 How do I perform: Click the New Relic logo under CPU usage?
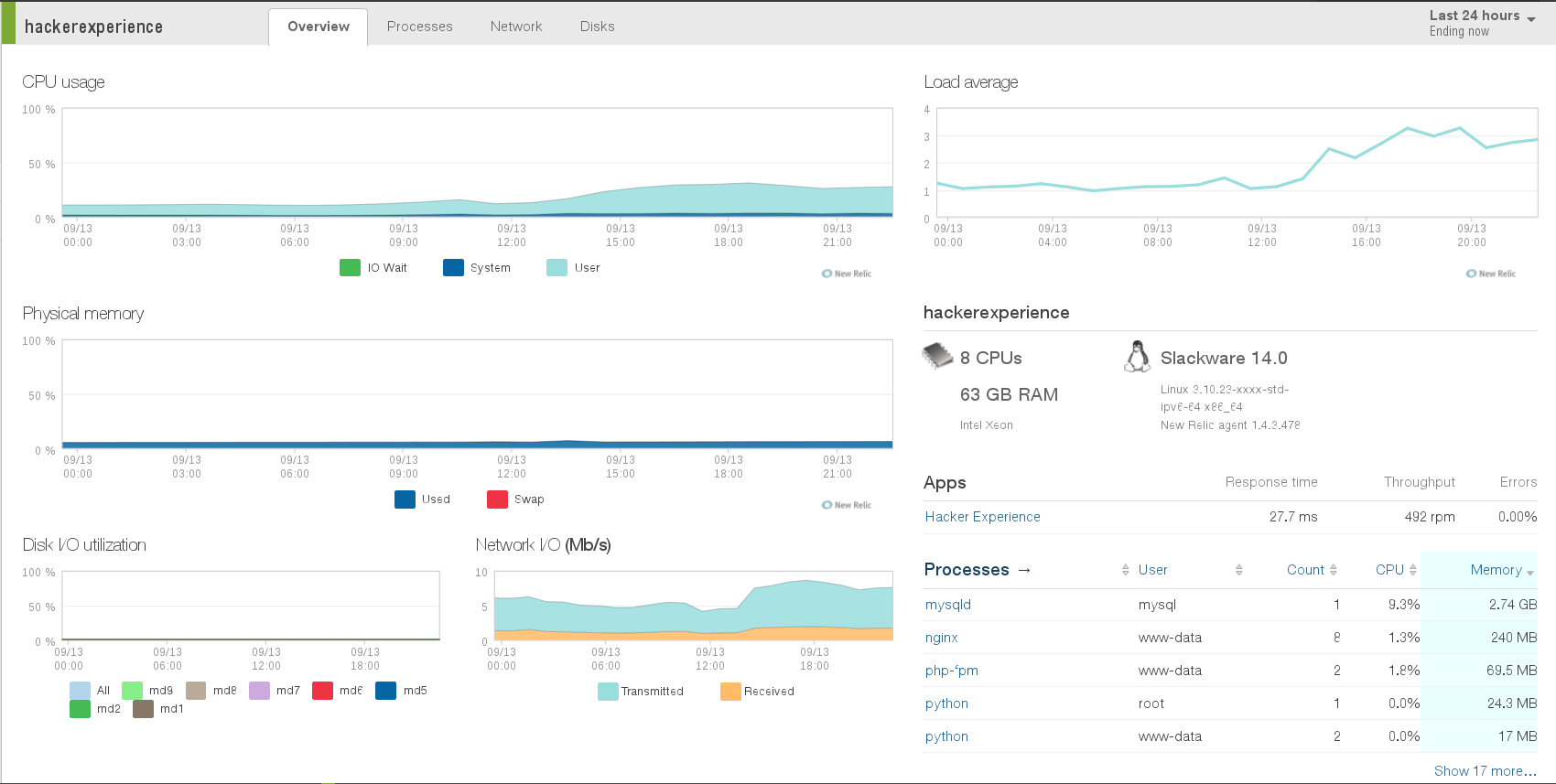point(847,274)
